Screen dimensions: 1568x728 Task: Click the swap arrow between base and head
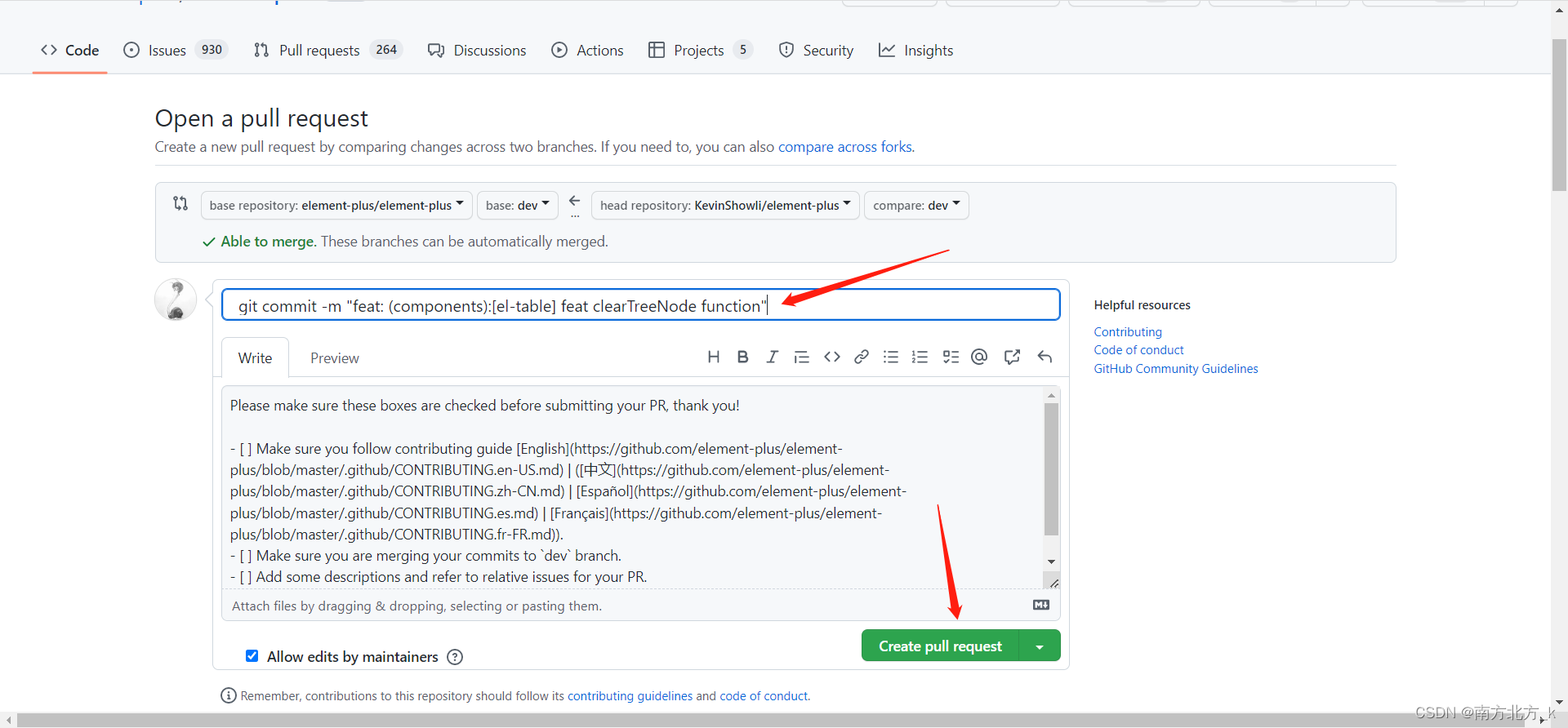click(575, 201)
